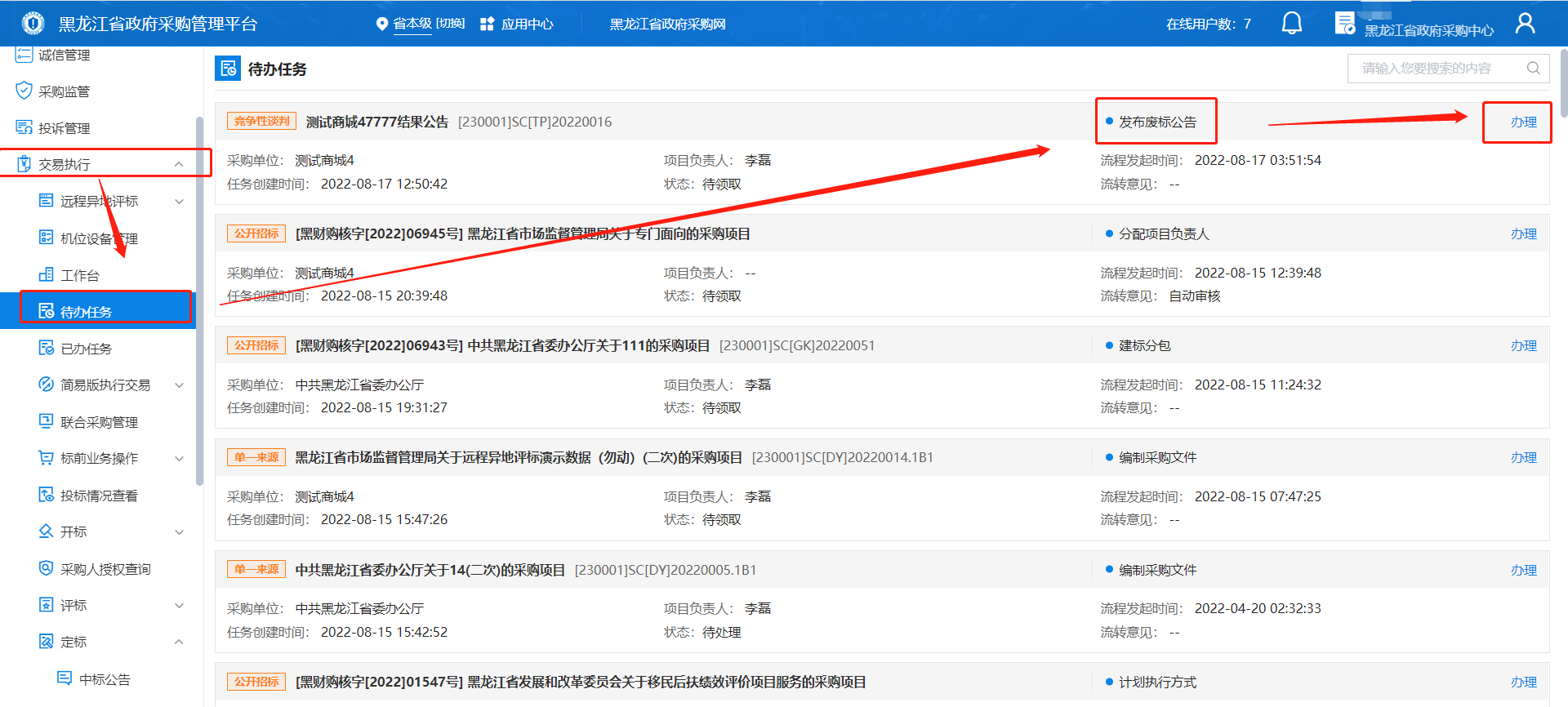
Task: Click 01547号 黑龙江省发展和改革委员会 project title
Action: click(x=581, y=682)
